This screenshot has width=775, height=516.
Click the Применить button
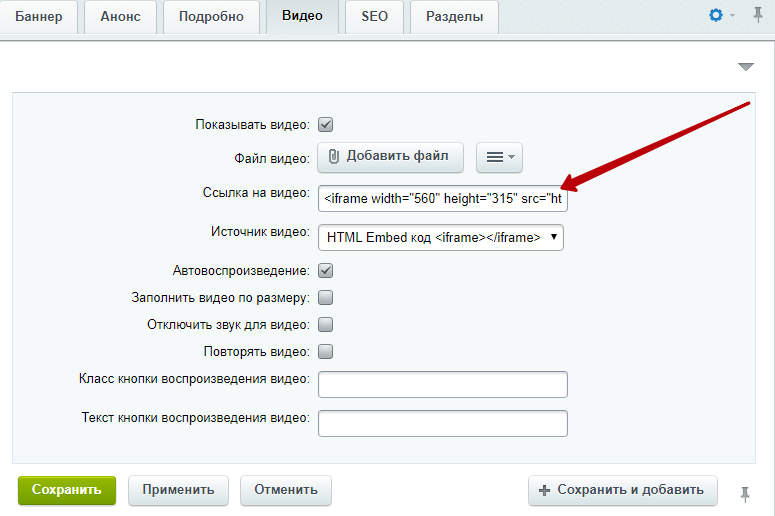pos(178,490)
